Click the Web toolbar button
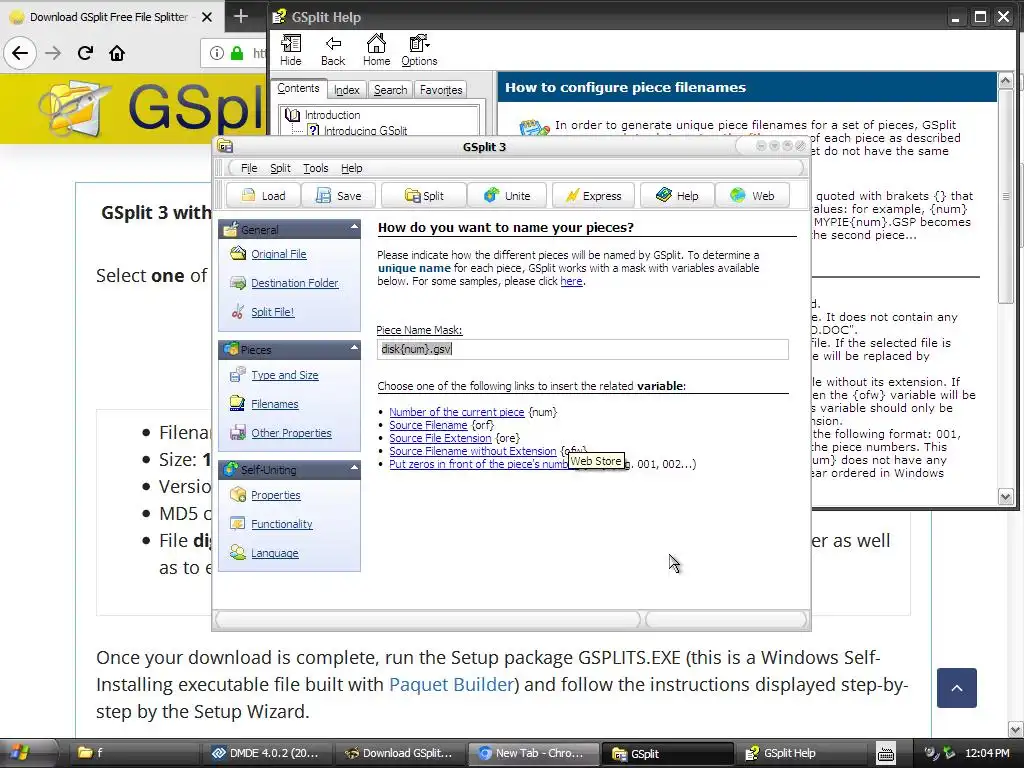This screenshot has height=768, width=1024. tap(752, 195)
